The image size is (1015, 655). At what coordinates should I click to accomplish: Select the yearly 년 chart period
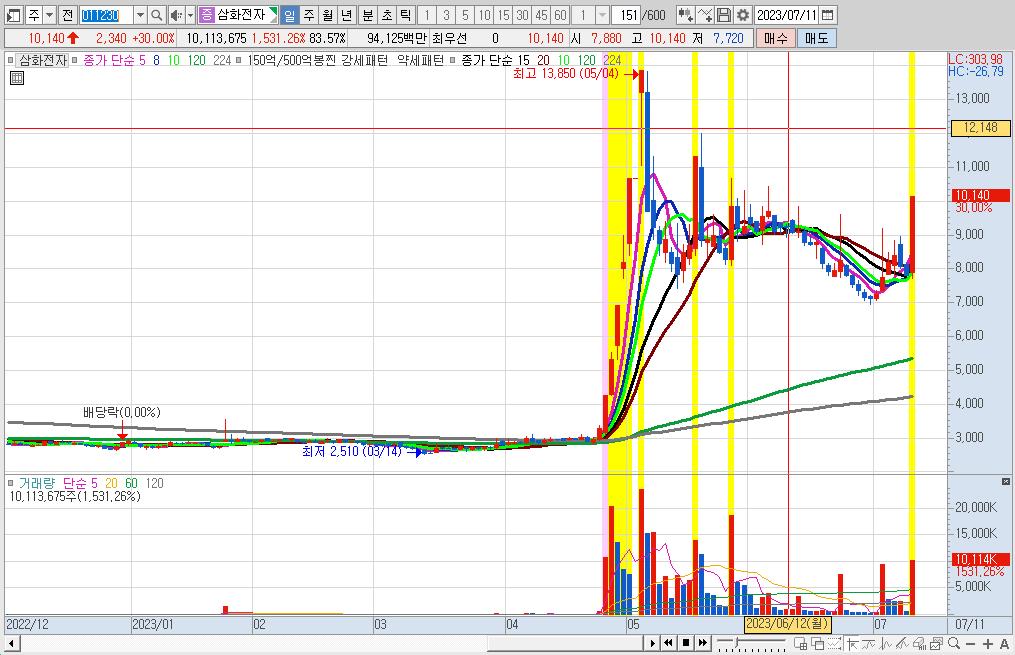pyautogui.click(x=347, y=15)
